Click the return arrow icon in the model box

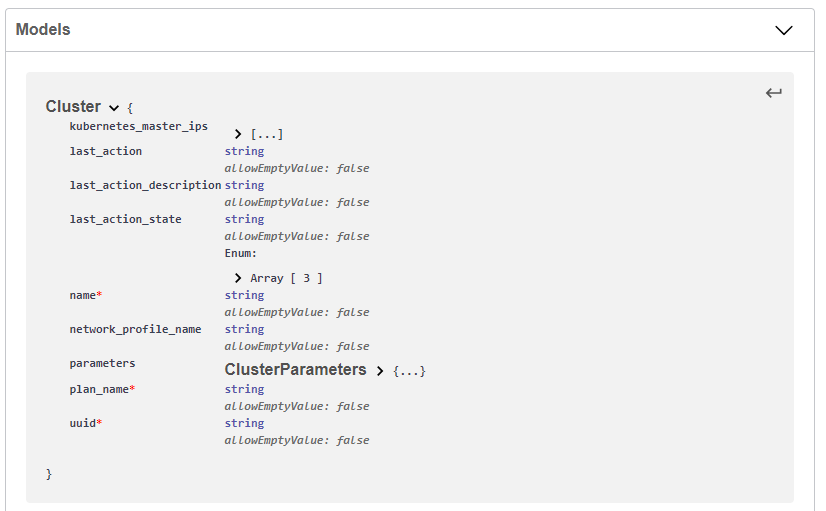(773, 93)
